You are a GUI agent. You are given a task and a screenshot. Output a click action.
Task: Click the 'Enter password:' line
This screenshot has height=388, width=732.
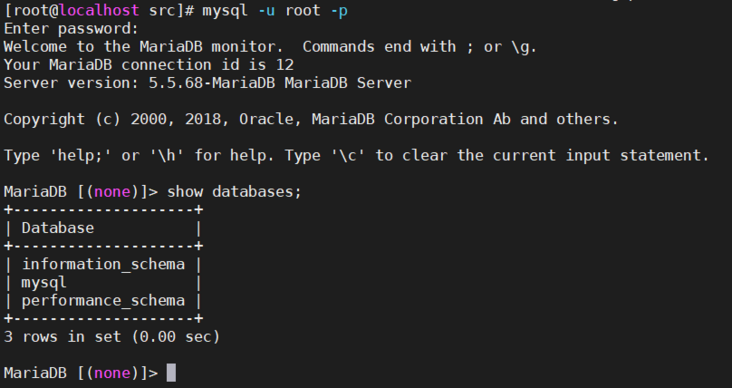pos(71,28)
